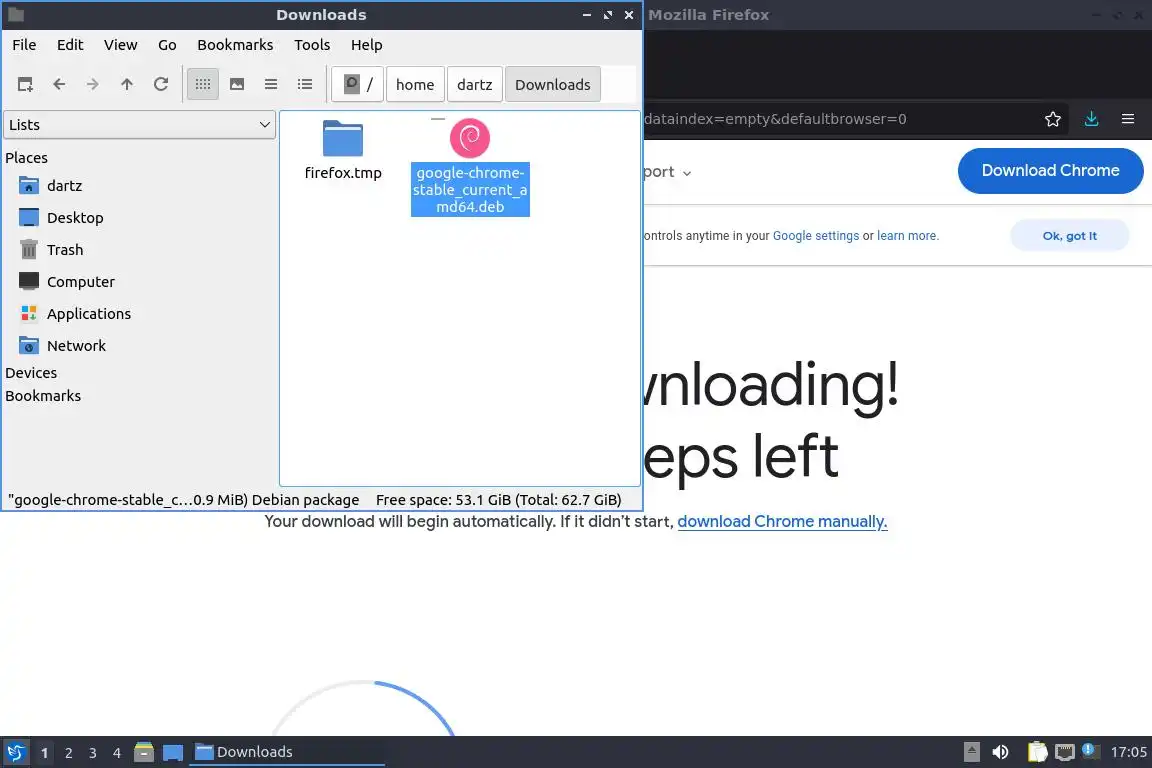Open View menu

[x=120, y=45]
